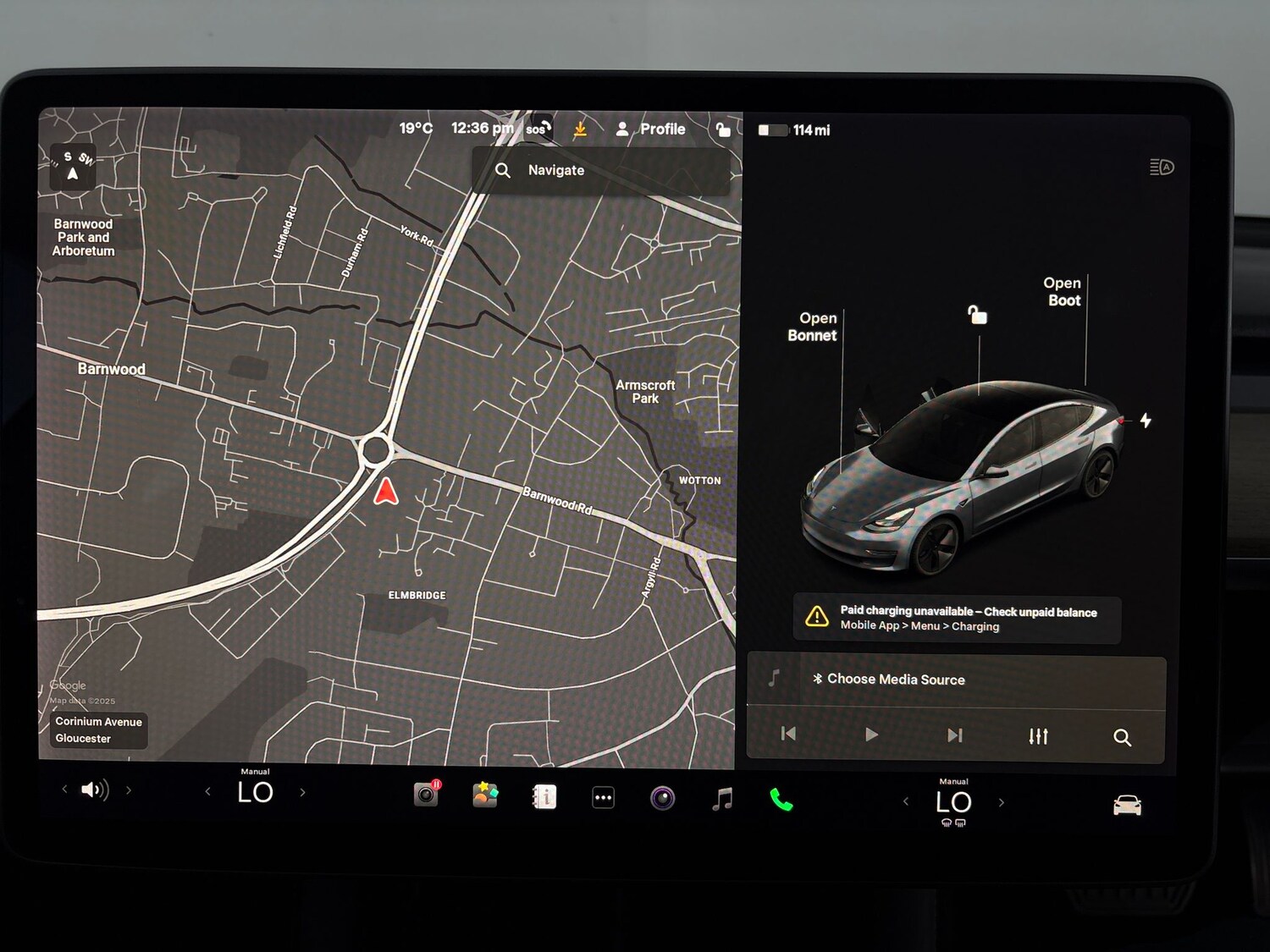1270x952 pixels.
Task: Tap the red vehicle location arrow
Action: point(386,491)
